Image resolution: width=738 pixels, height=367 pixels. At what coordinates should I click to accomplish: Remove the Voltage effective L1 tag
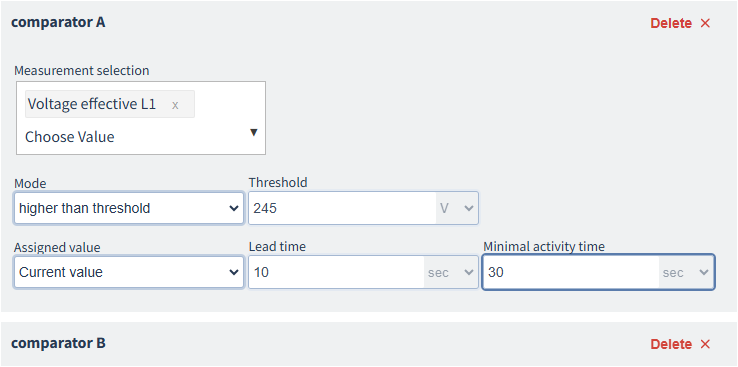coord(175,105)
